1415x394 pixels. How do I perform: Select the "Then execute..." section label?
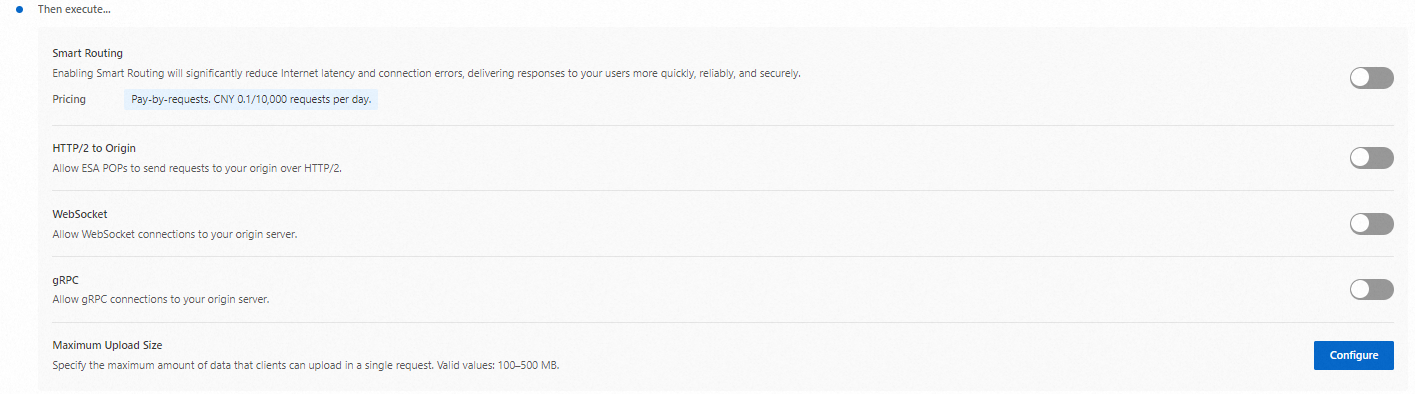74,9
